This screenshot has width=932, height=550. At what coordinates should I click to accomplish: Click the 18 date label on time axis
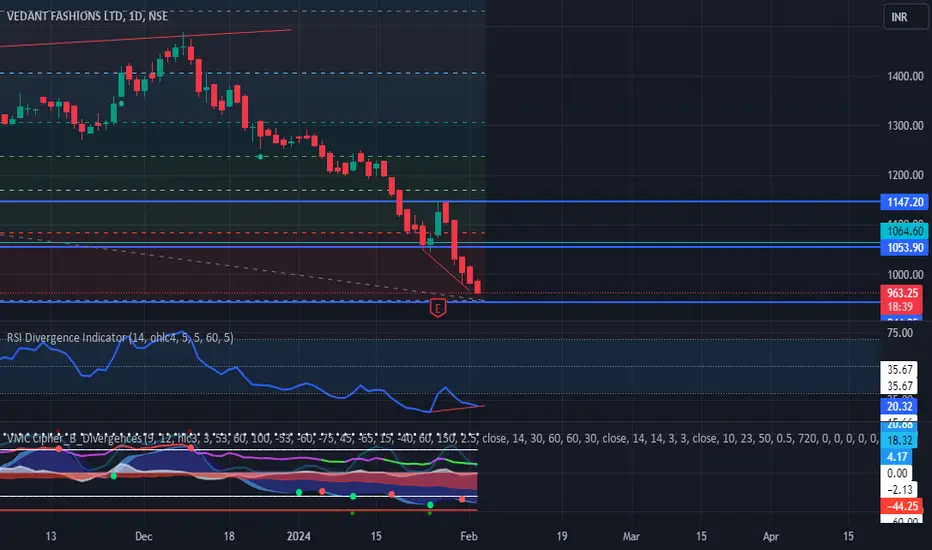tap(229, 536)
